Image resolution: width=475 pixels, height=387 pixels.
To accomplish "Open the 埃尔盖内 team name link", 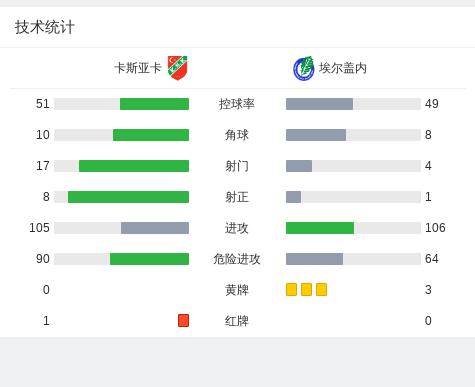I will pyautogui.click(x=343, y=68).
